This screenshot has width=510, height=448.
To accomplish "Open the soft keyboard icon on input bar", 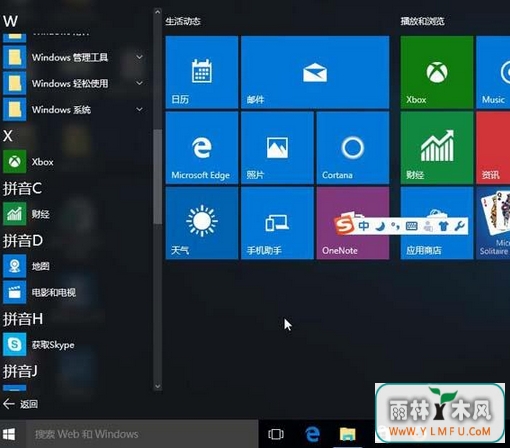I will (411, 226).
